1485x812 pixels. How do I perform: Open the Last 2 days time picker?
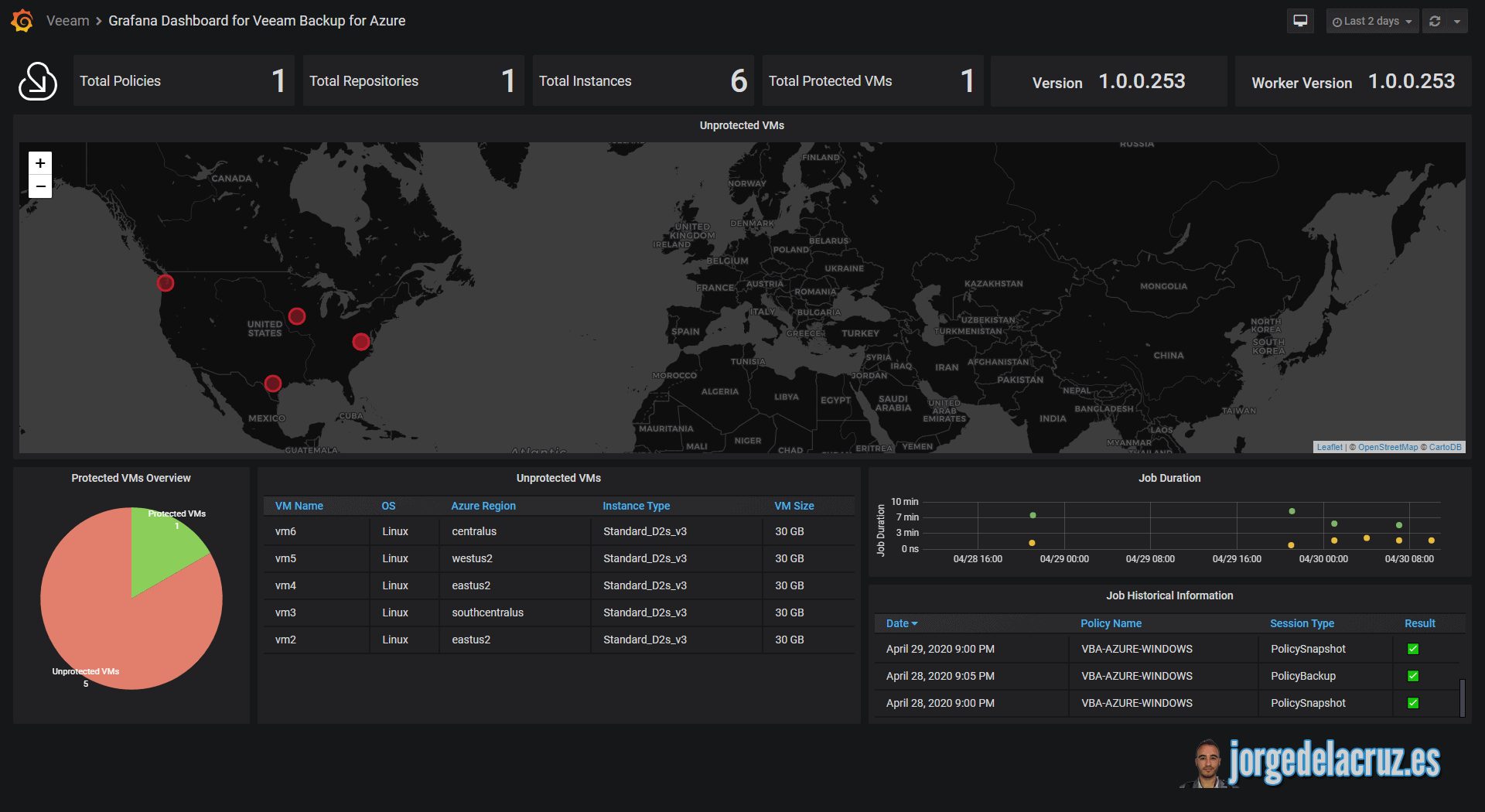click(x=1372, y=21)
